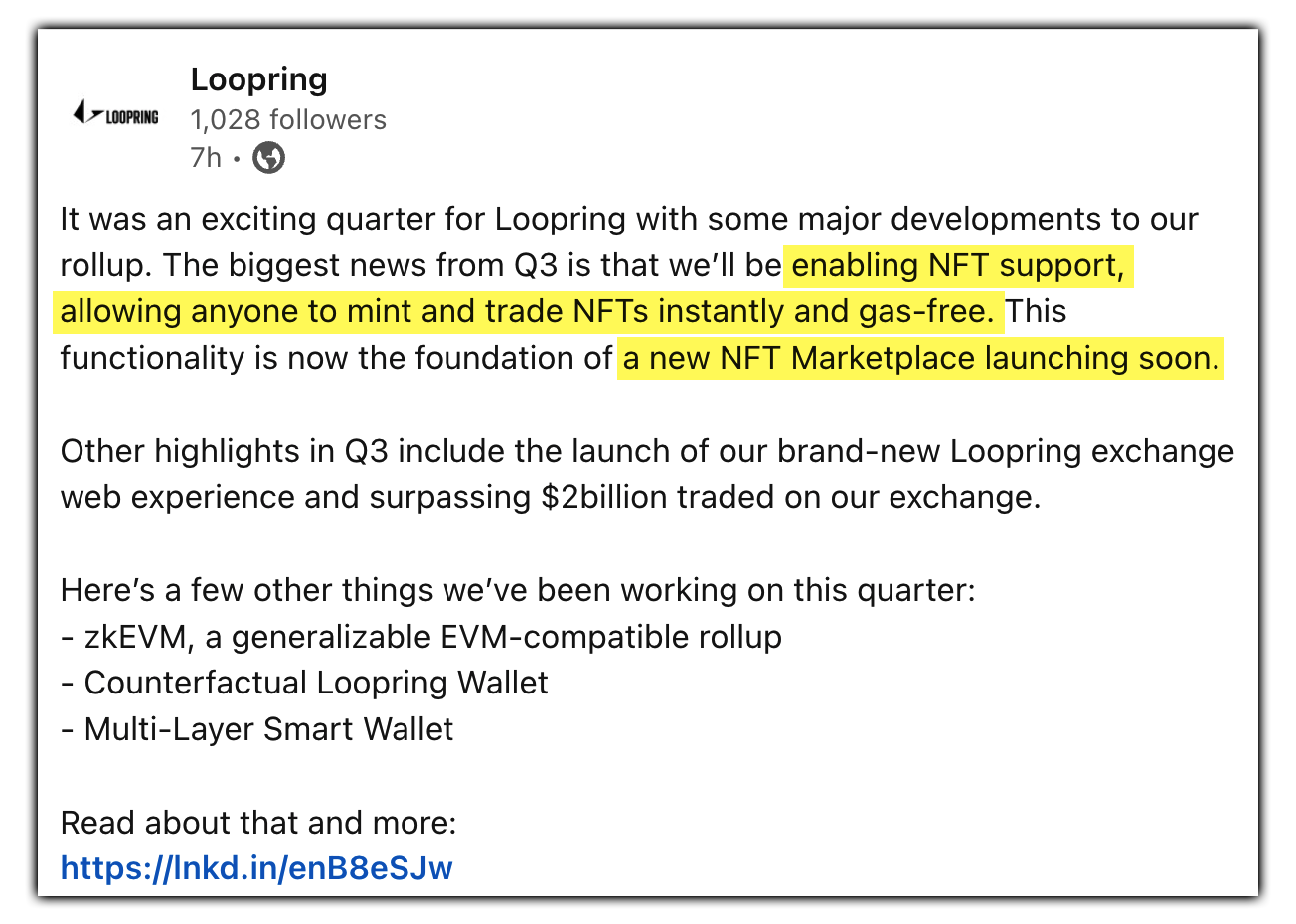Image resolution: width=1296 pixels, height=924 pixels.
Task: Click the 1,028 followers count
Action: tap(288, 119)
